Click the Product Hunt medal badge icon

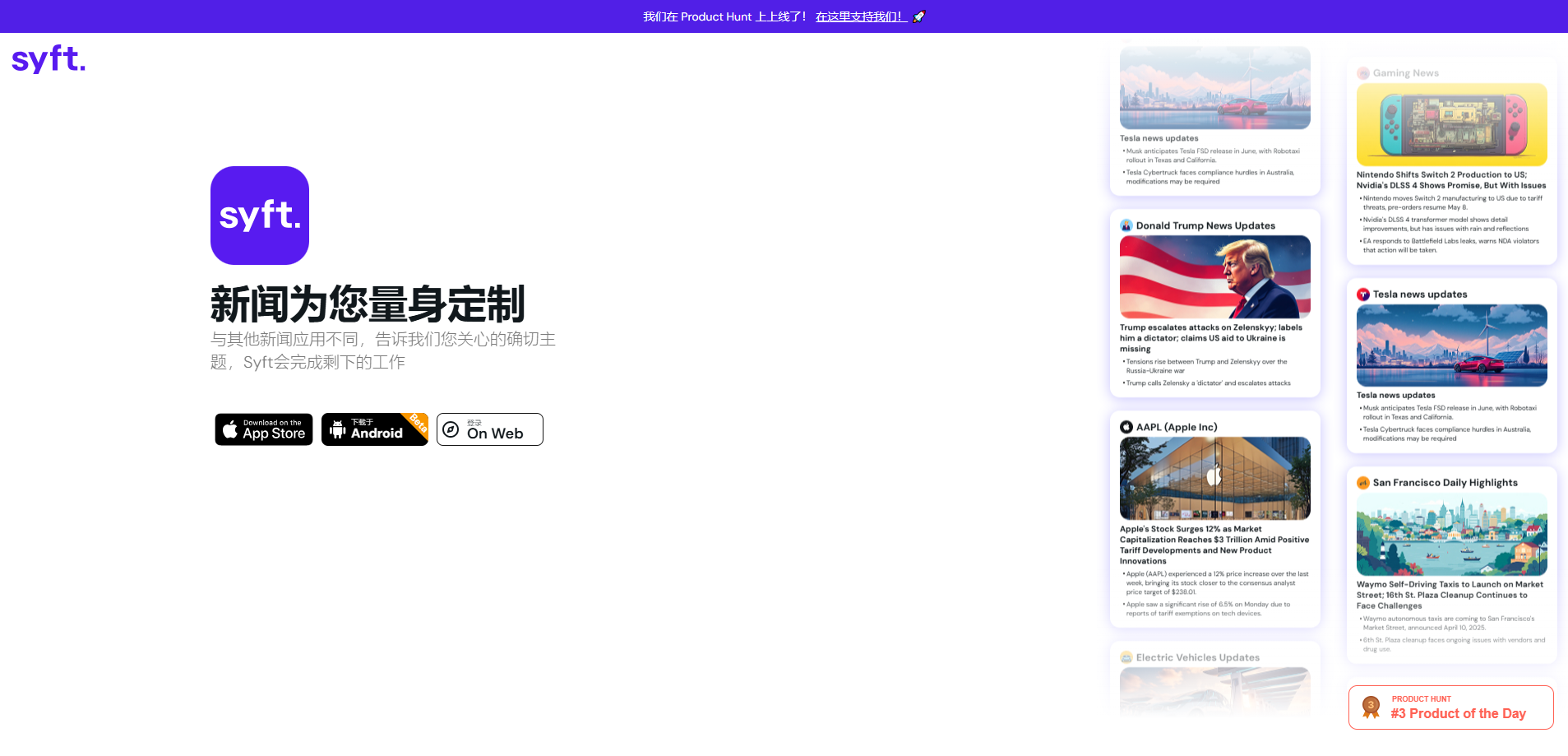1371,707
